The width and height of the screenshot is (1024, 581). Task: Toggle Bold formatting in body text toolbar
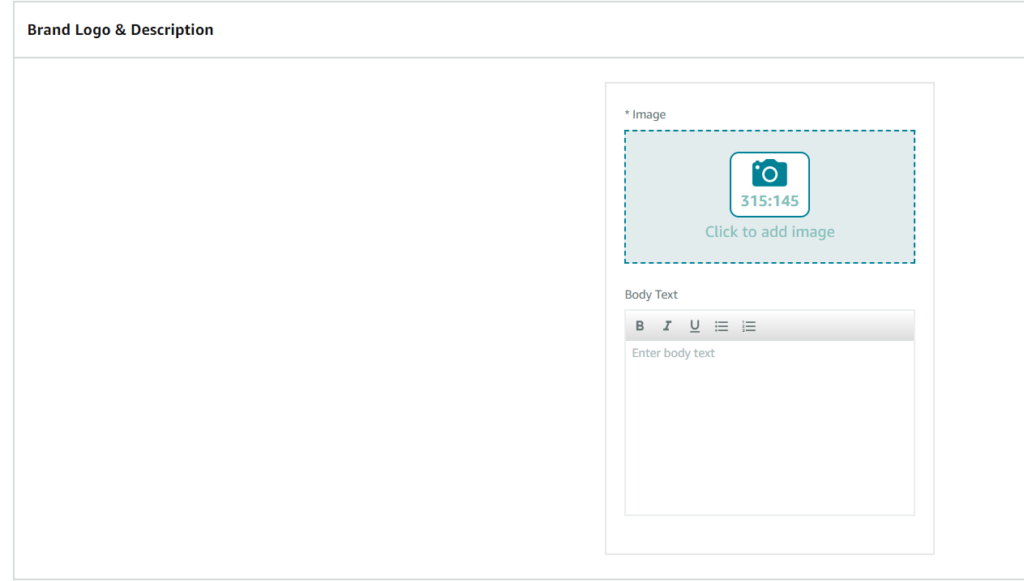[x=640, y=326]
